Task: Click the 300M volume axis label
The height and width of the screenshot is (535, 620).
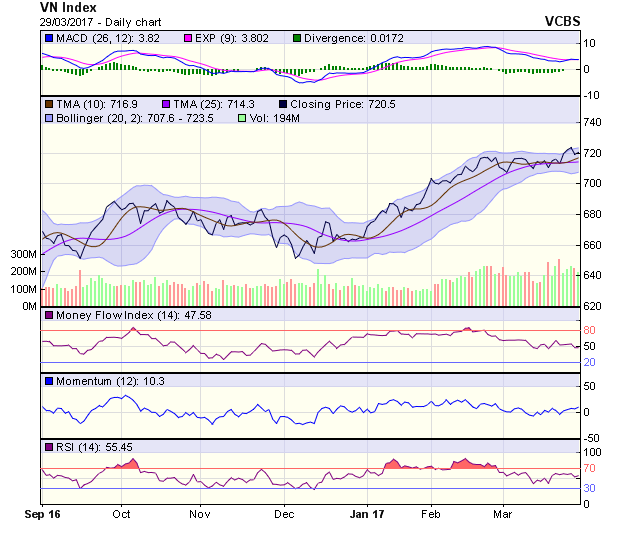Action: pos(24,255)
